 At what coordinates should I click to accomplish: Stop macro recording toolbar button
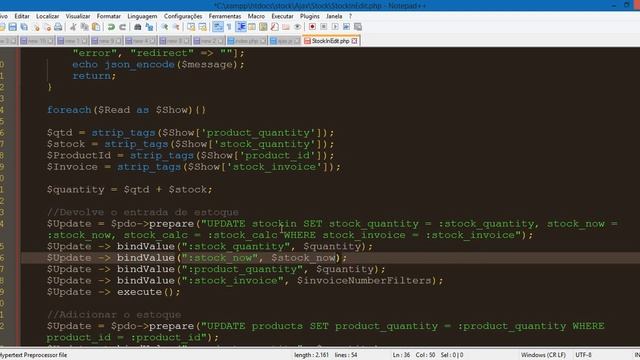coord(324,27)
